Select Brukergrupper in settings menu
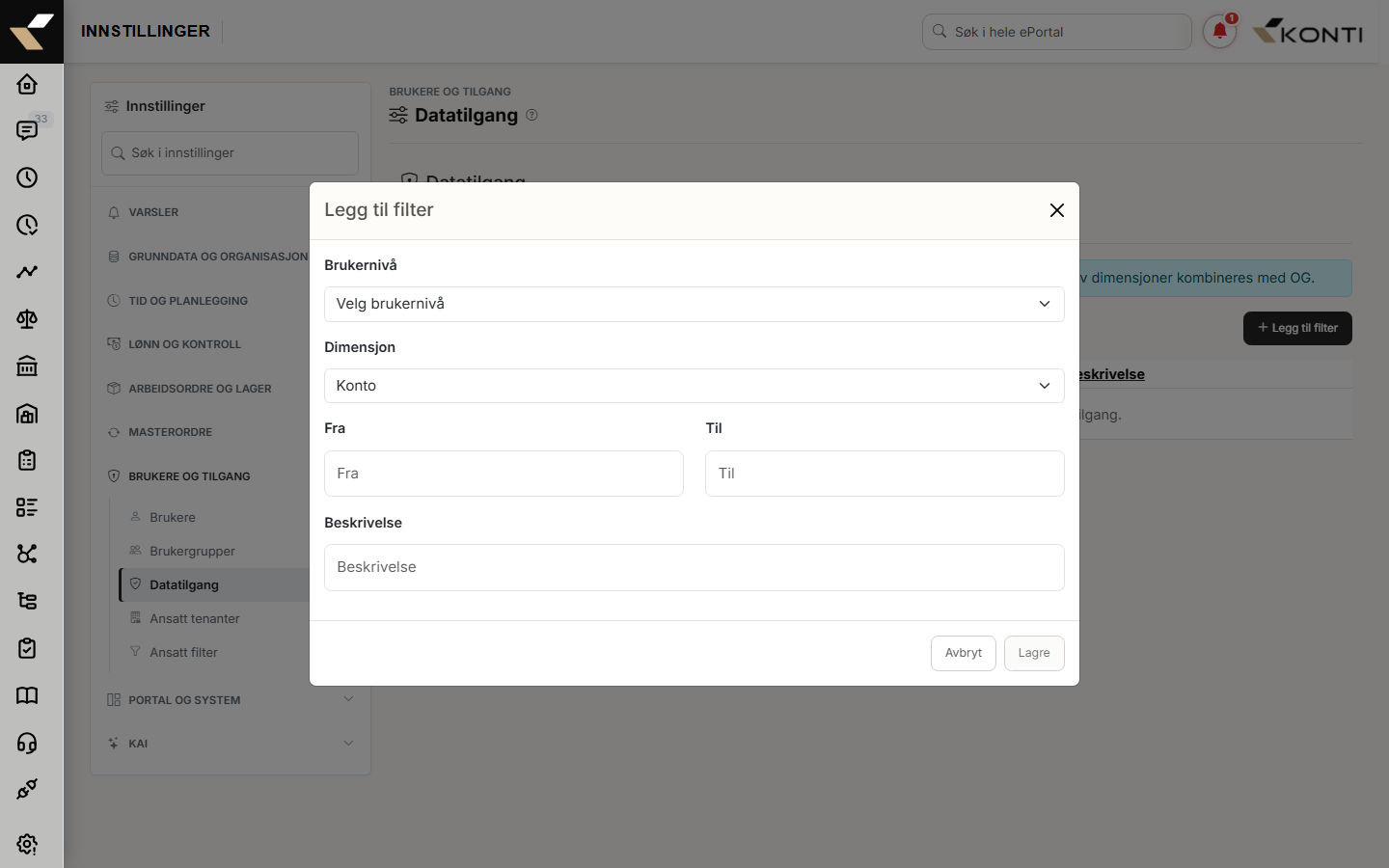 [x=192, y=551]
